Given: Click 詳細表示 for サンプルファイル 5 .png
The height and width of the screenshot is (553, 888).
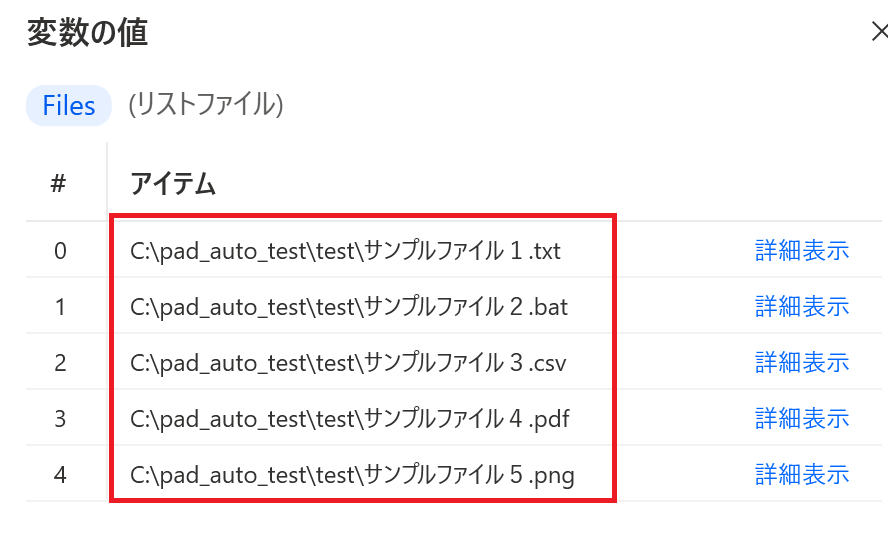Looking at the screenshot, I should tap(801, 474).
